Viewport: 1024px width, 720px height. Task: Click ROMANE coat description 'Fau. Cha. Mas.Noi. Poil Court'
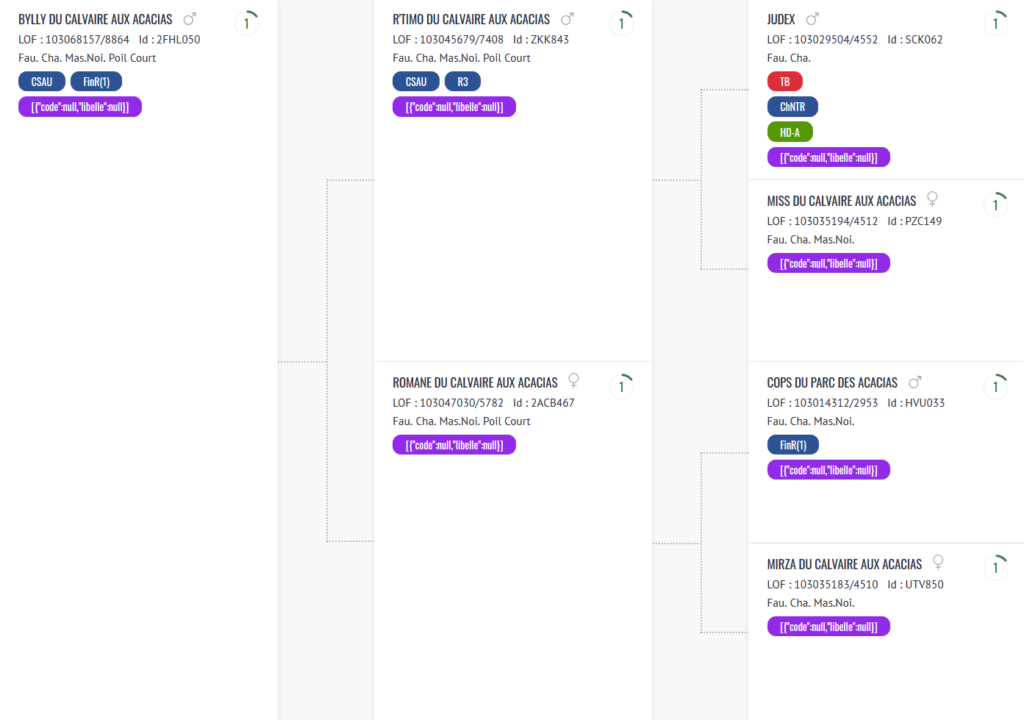(461, 421)
